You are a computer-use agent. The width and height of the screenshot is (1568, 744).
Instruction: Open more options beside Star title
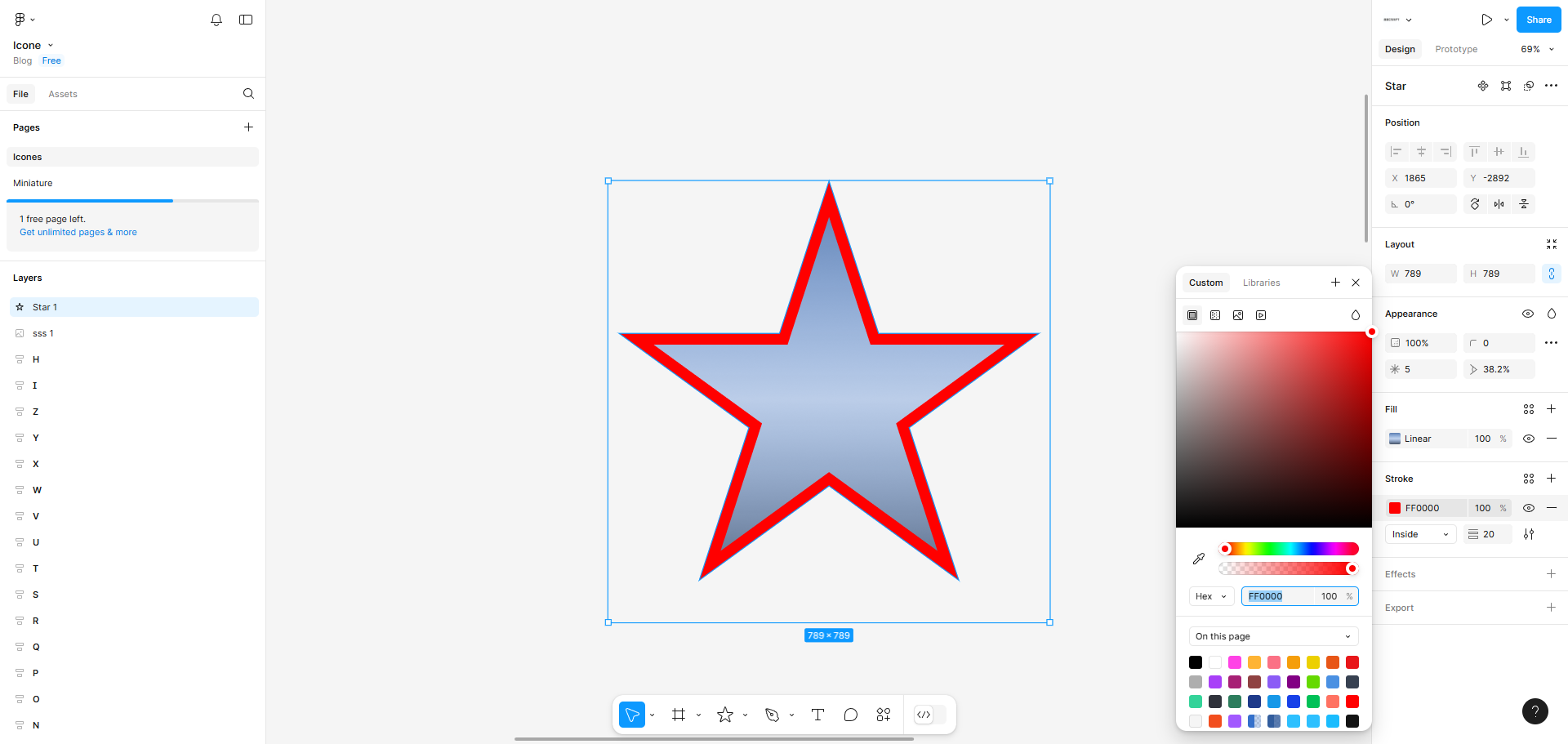point(1552,86)
